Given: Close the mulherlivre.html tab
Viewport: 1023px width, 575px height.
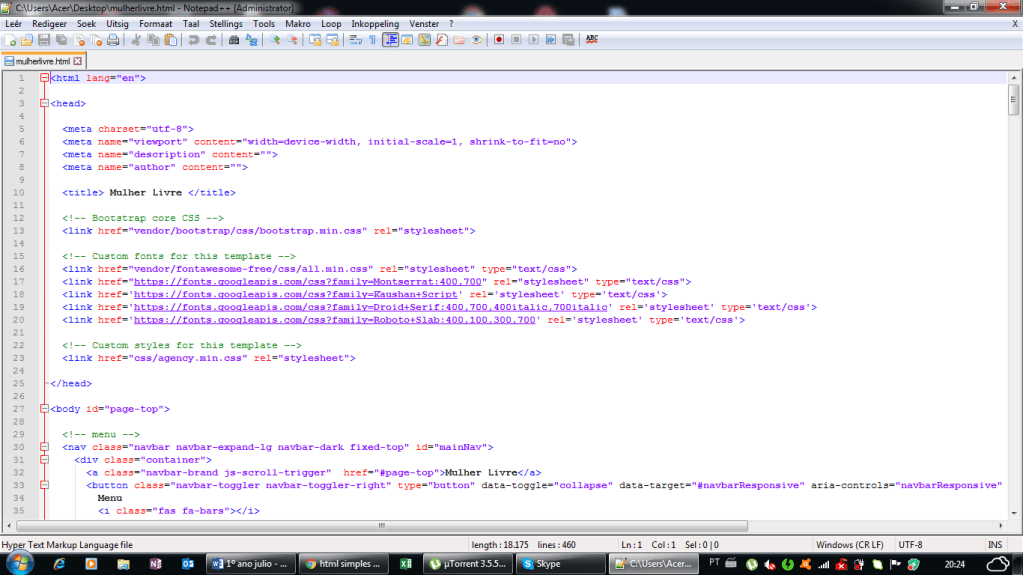Looking at the screenshot, I should pyautogui.click(x=78, y=61).
